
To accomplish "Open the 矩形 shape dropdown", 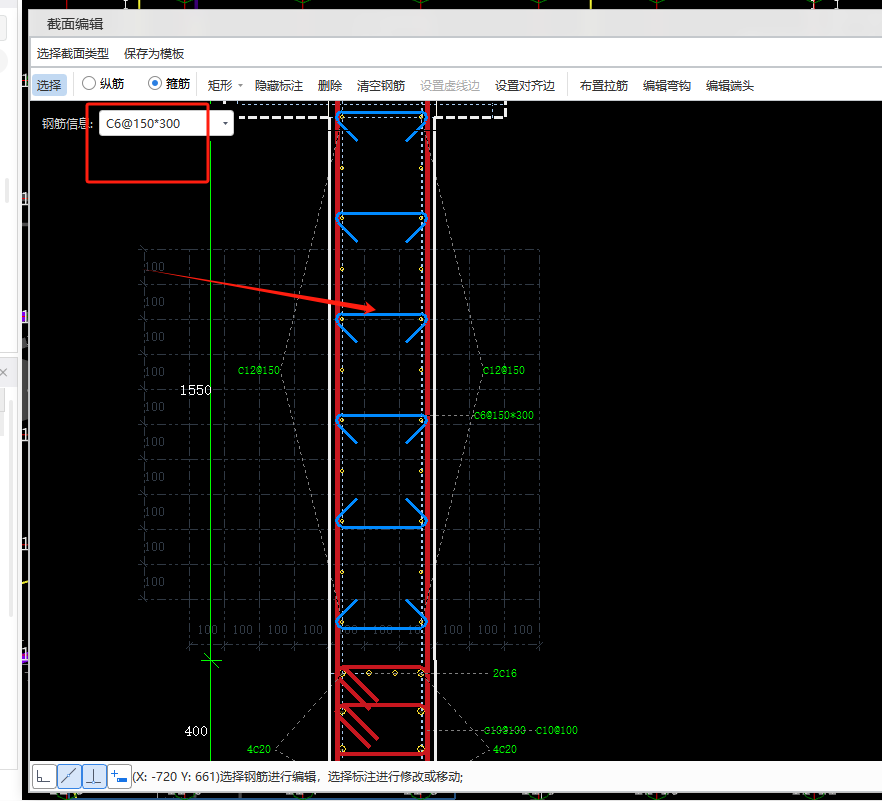I will pyautogui.click(x=224, y=86).
